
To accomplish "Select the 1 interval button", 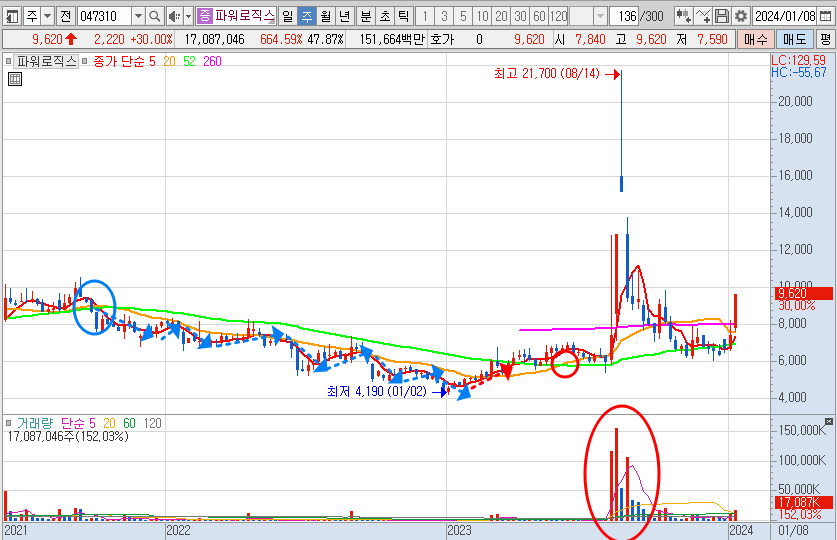I will click(425, 16).
